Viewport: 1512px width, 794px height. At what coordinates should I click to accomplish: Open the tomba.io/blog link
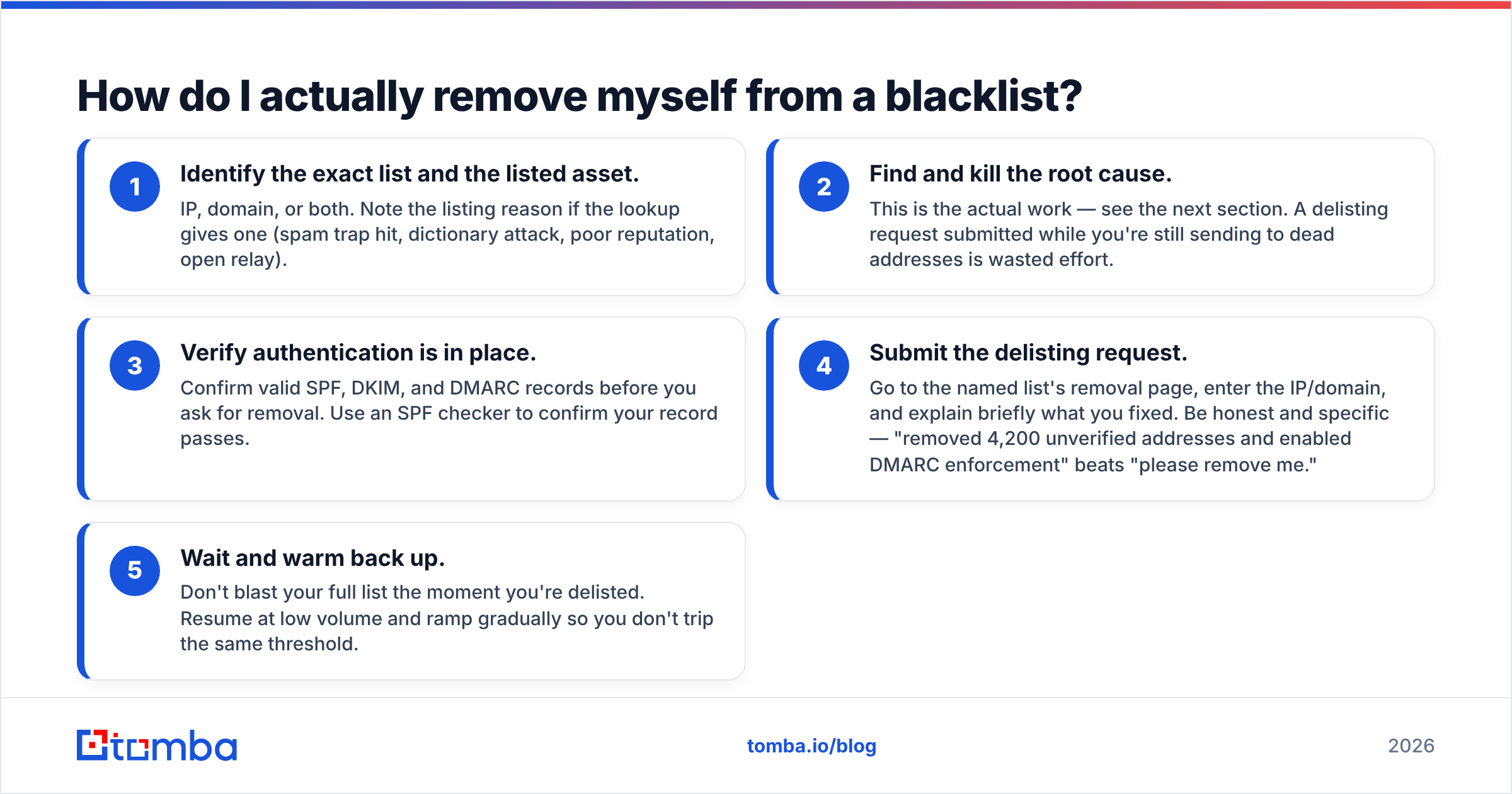811,746
